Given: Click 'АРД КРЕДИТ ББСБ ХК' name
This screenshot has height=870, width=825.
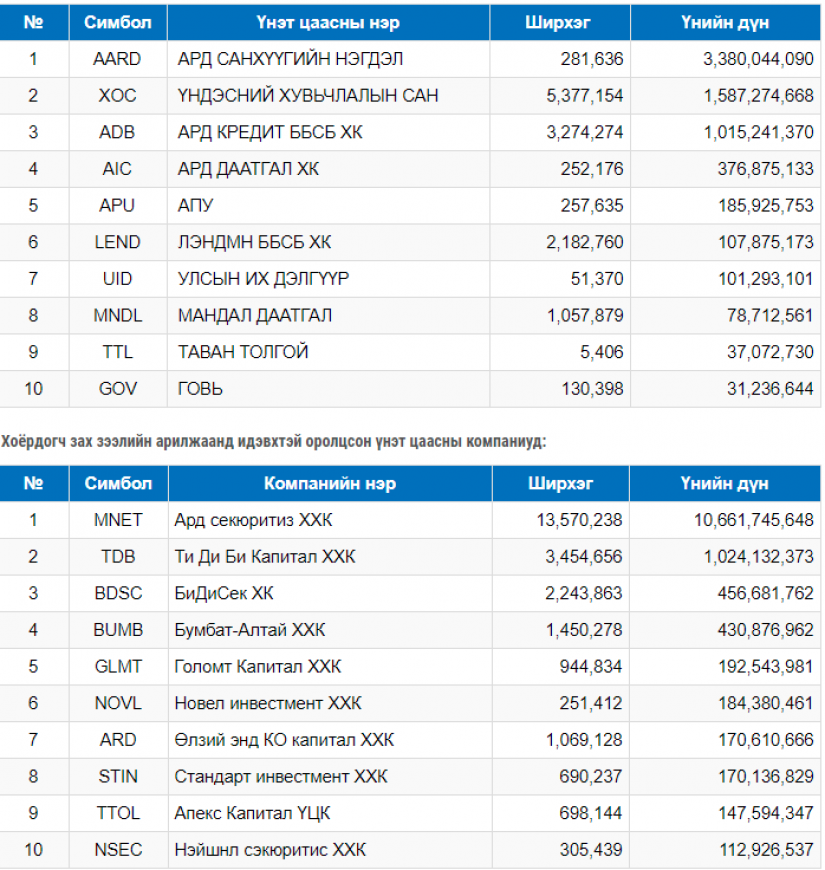Looking at the screenshot, I should (x=270, y=132).
